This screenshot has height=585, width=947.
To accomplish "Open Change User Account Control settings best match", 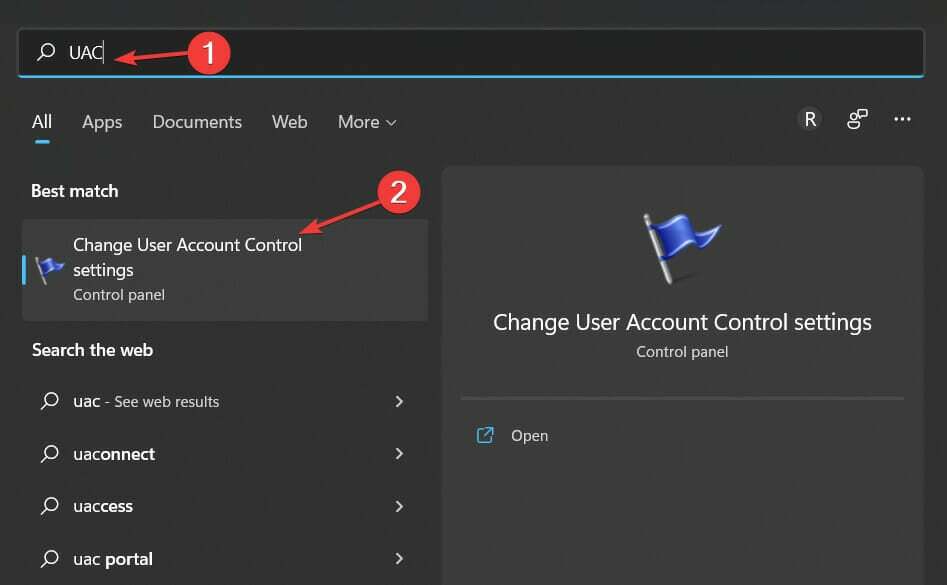I will click(x=225, y=270).
